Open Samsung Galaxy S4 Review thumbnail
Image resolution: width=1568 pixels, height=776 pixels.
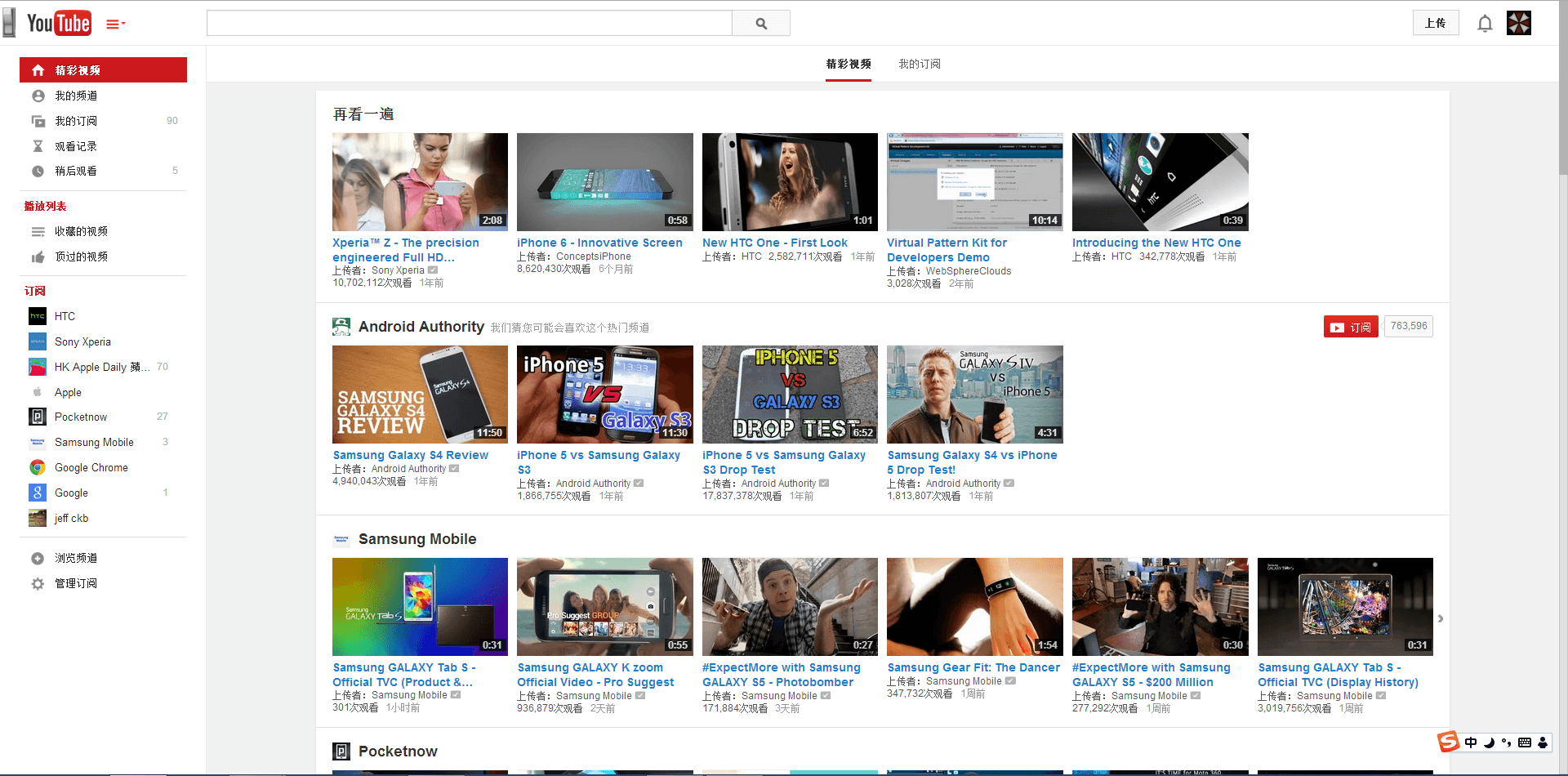pyautogui.click(x=420, y=395)
